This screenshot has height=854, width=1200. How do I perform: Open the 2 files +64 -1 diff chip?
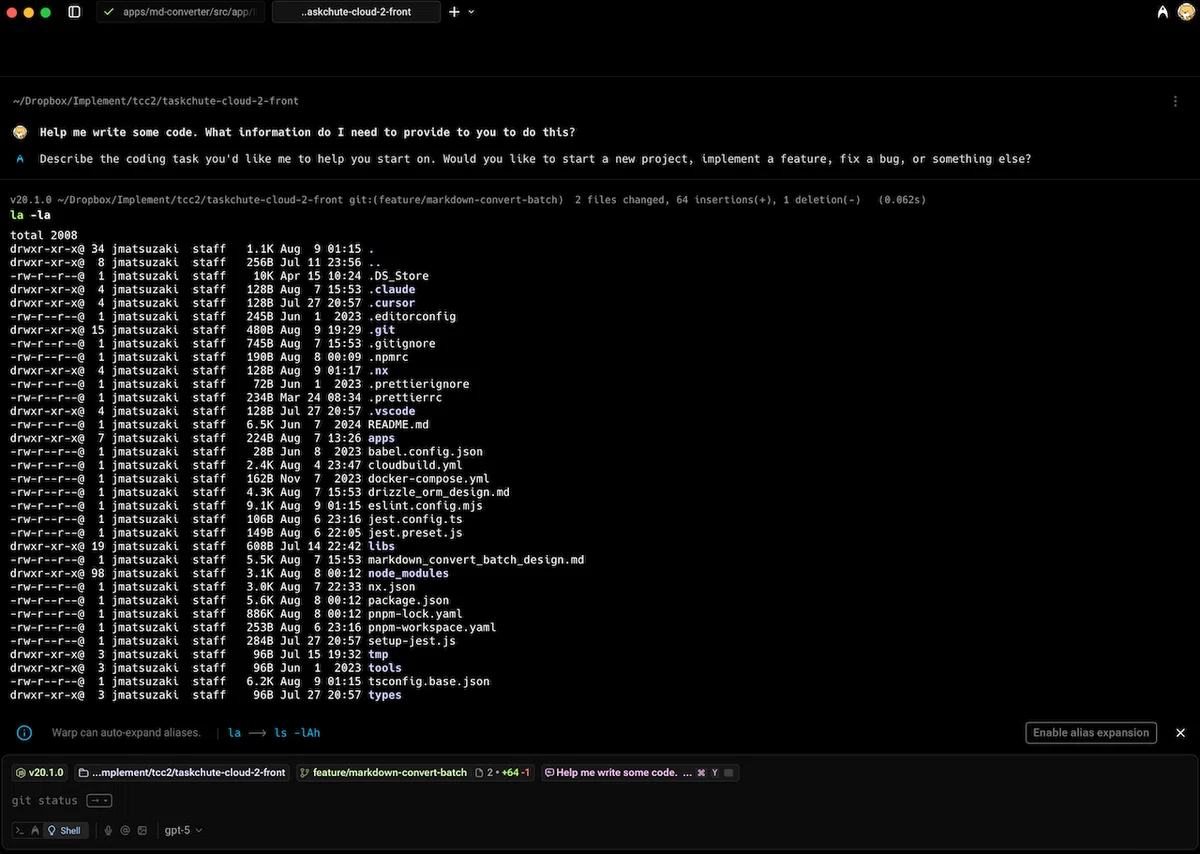pos(503,773)
